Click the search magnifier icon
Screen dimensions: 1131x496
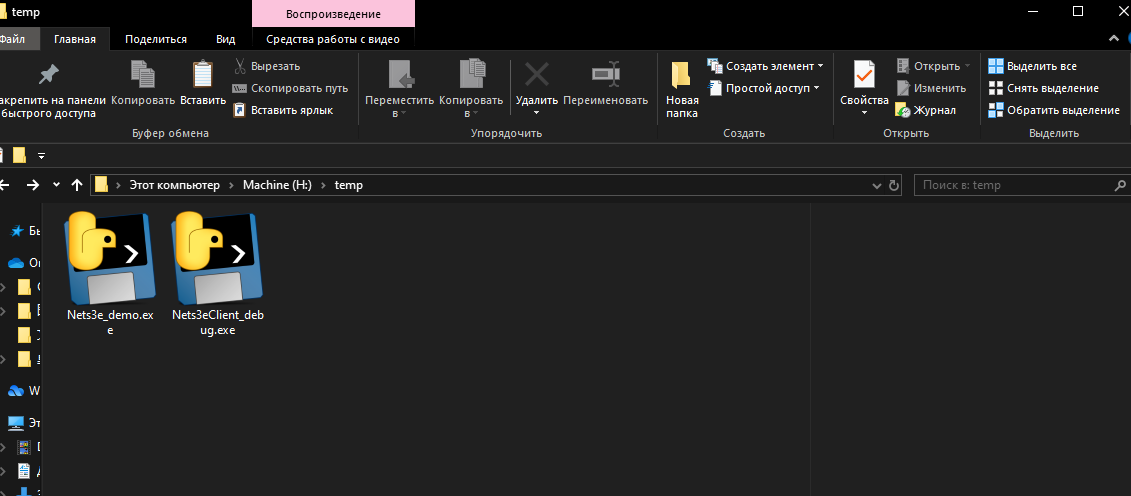1121,185
